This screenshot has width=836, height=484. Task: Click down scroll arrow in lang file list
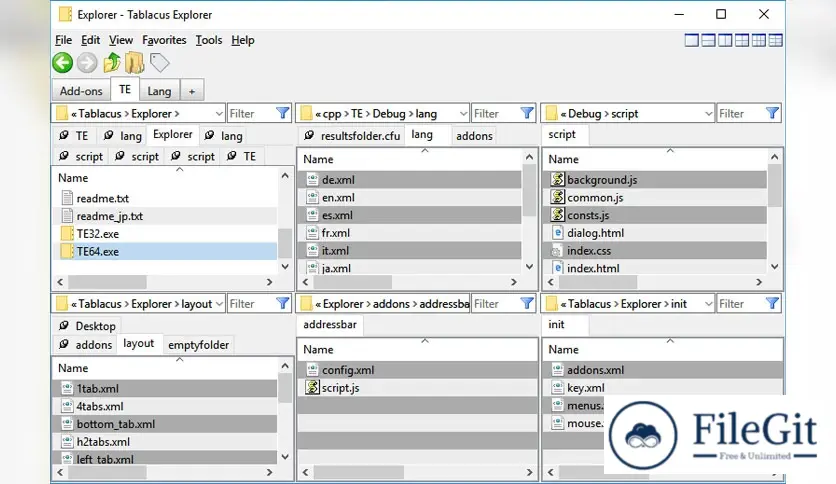[529, 266]
